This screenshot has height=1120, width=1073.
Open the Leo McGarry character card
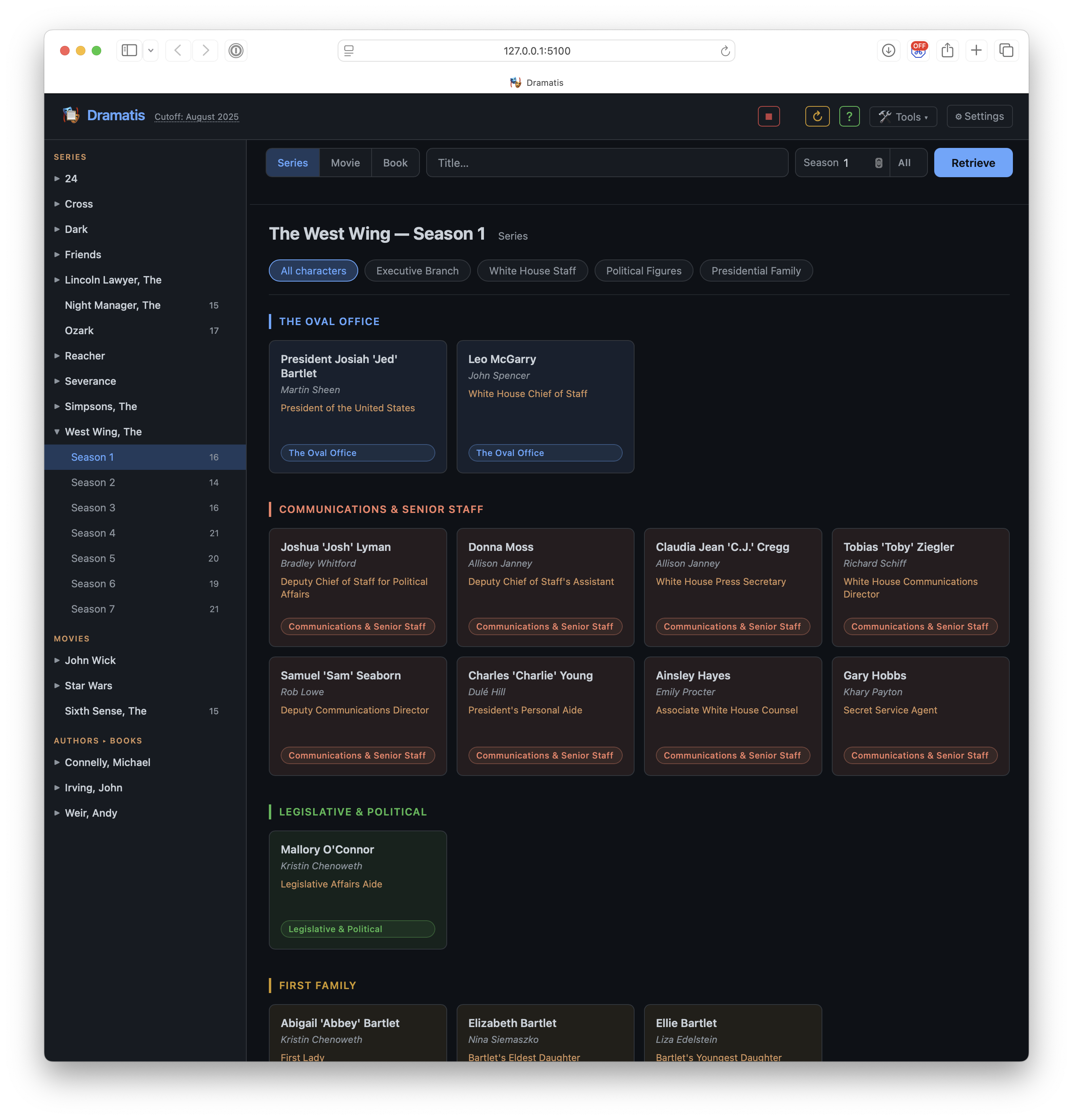(545, 407)
